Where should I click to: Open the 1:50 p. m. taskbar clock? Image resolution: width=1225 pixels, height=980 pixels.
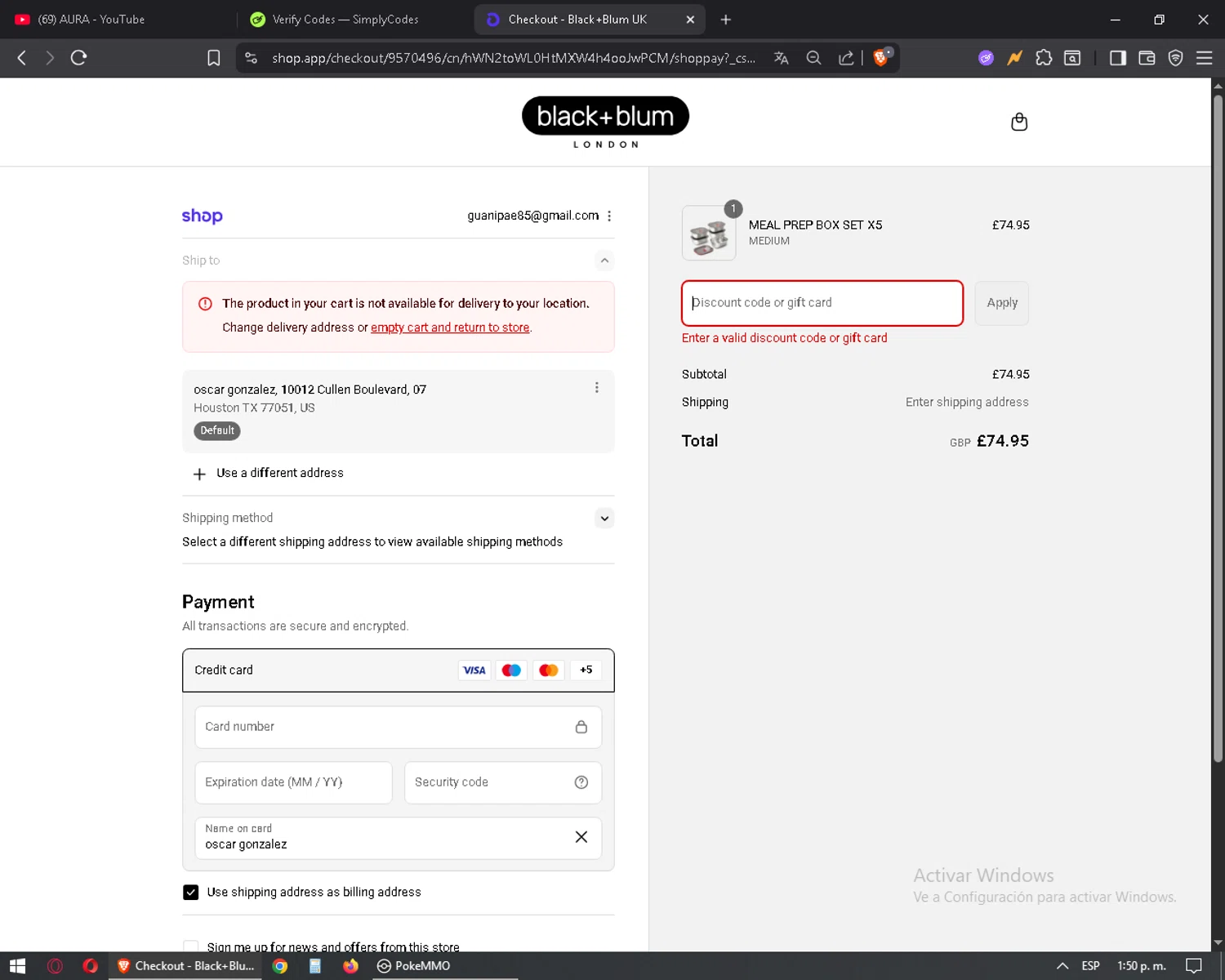1142,966
